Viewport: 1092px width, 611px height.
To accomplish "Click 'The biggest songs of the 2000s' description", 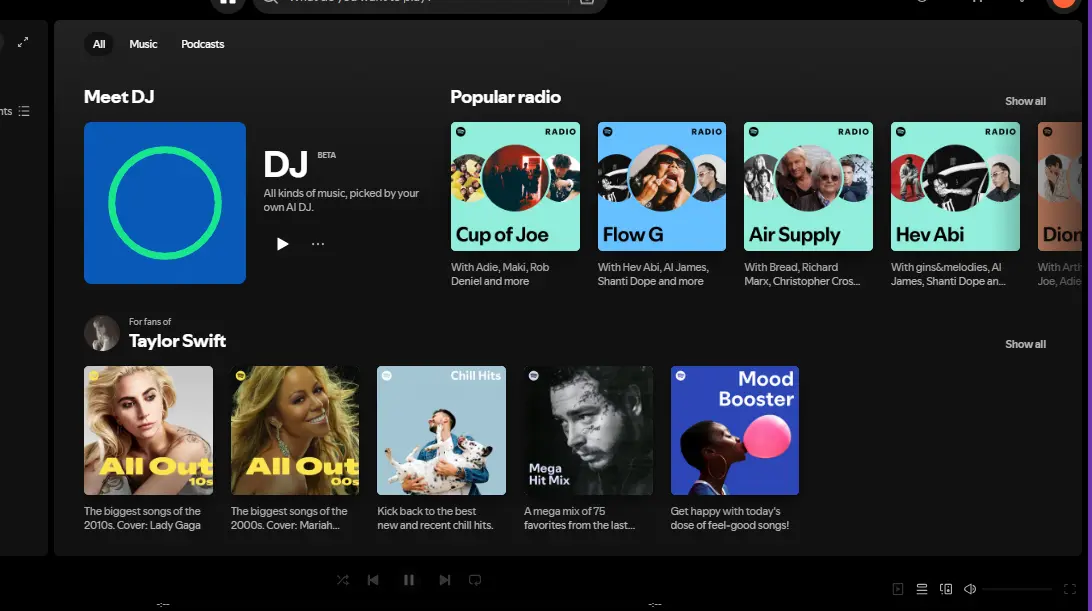I will click(x=289, y=518).
